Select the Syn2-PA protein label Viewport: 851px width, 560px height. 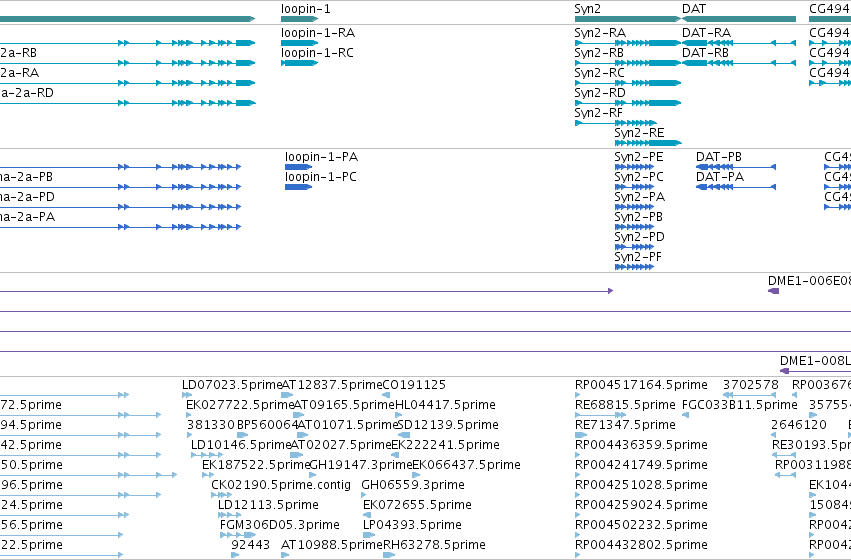640,197
